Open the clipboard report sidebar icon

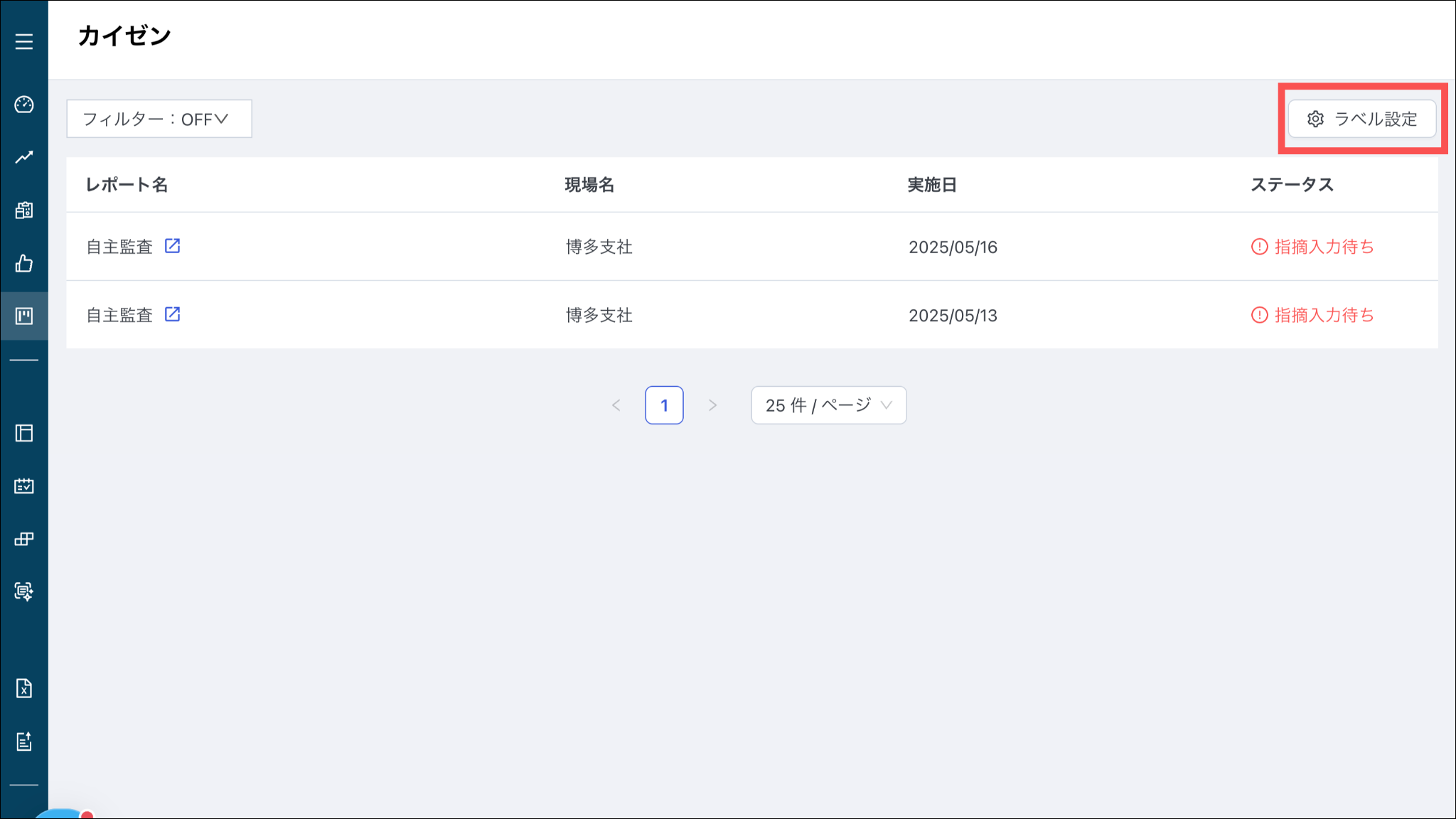coord(24,210)
